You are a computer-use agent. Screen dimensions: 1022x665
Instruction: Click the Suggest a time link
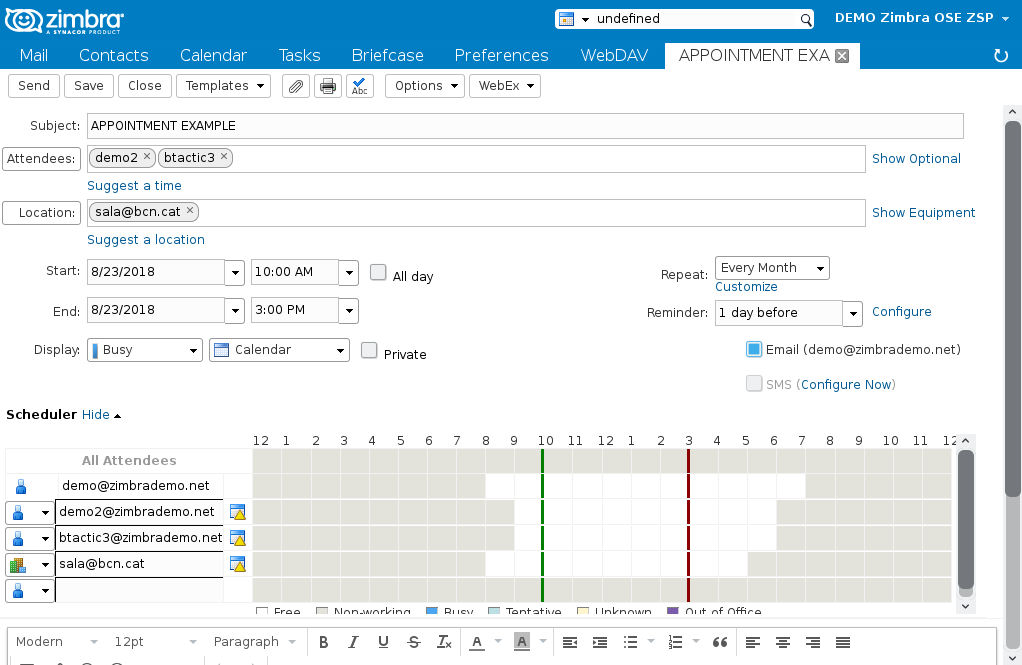click(x=134, y=186)
